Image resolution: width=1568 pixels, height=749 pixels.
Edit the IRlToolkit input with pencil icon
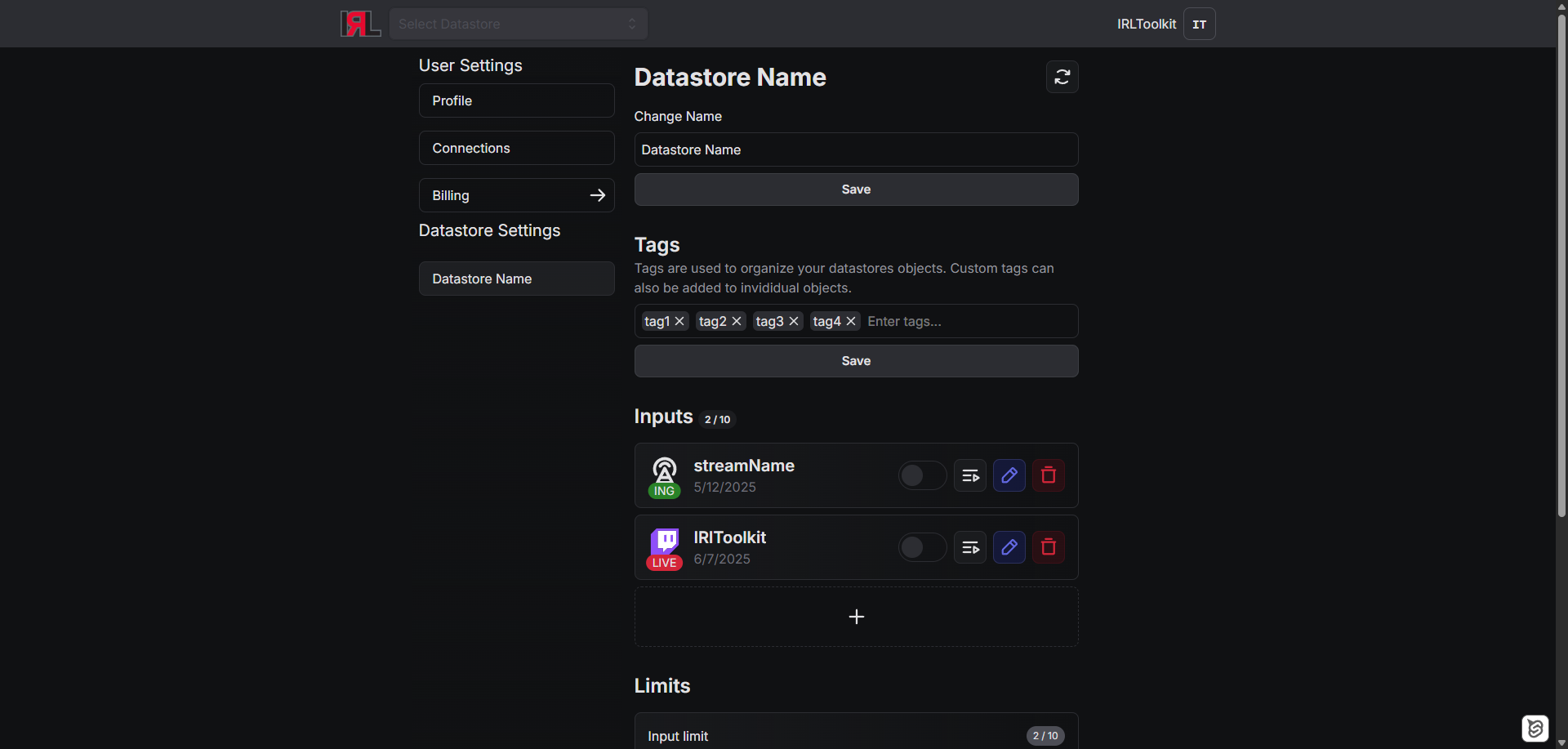point(1009,547)
